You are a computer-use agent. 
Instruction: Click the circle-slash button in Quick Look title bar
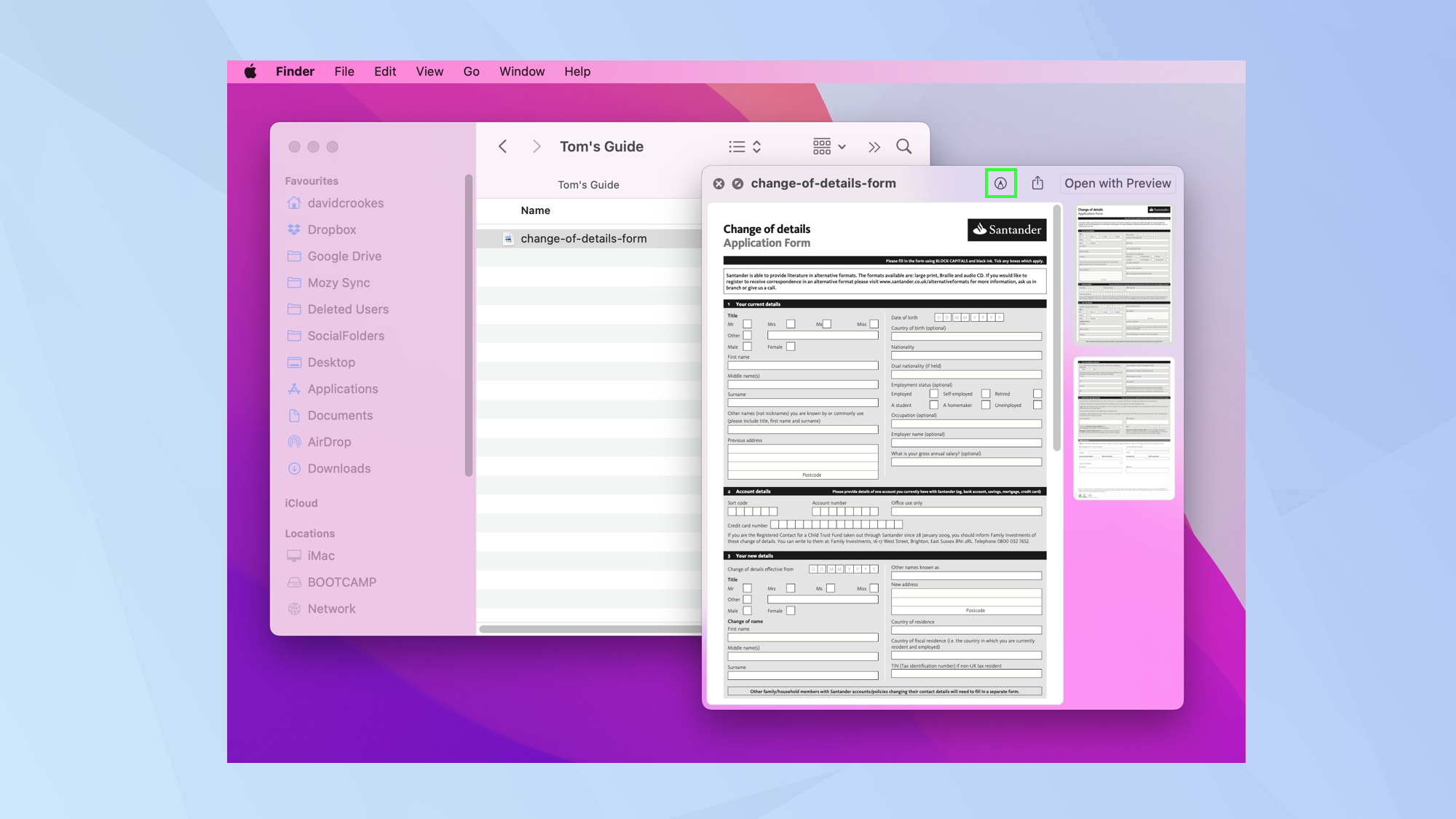click(x=737, y=183)
